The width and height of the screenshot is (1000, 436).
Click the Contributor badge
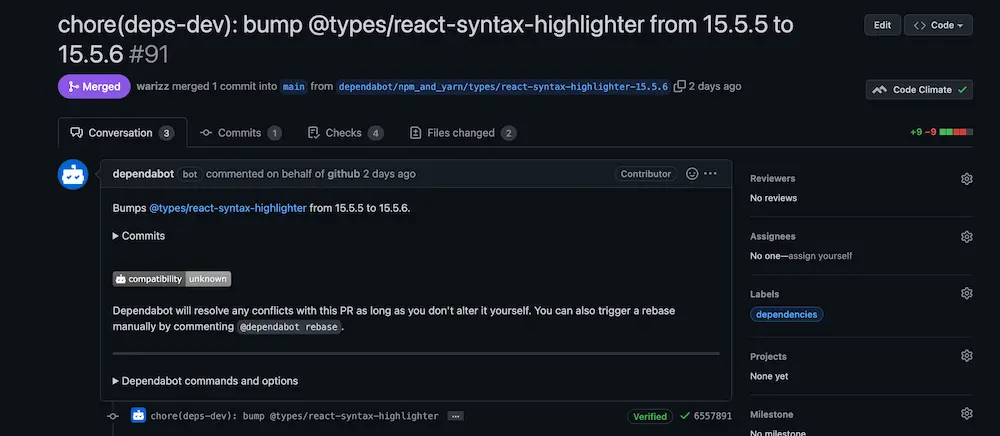[x=645, y=173]
